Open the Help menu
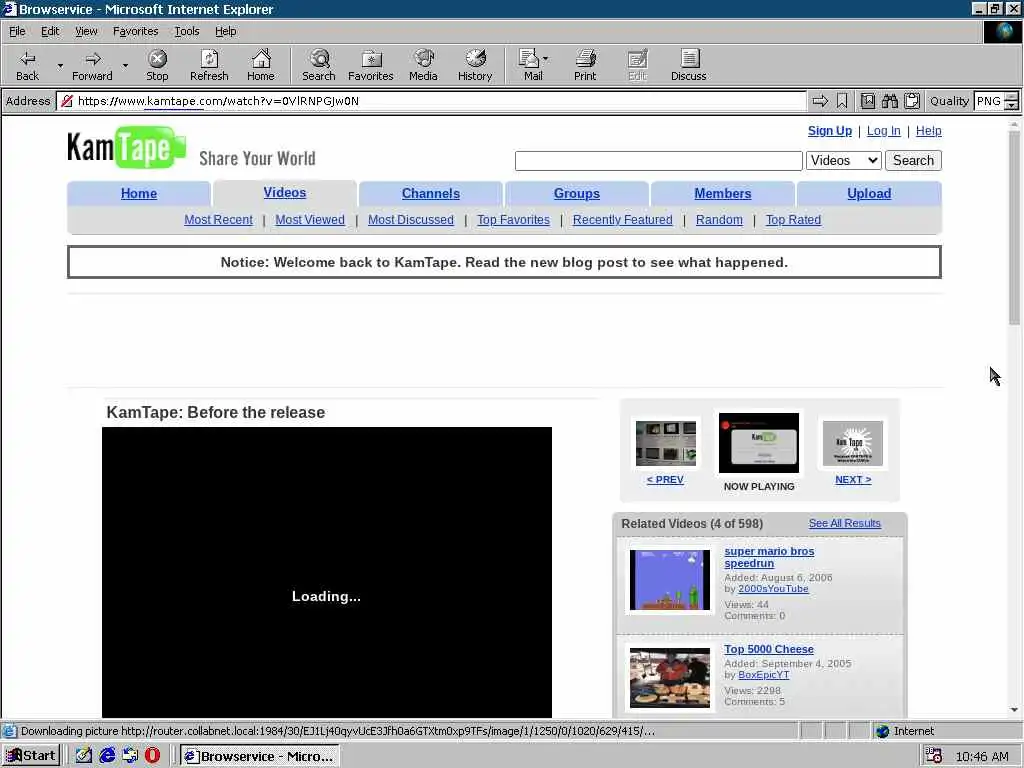The width and height of the screenshot is (1024, 768). click(225, 31)
